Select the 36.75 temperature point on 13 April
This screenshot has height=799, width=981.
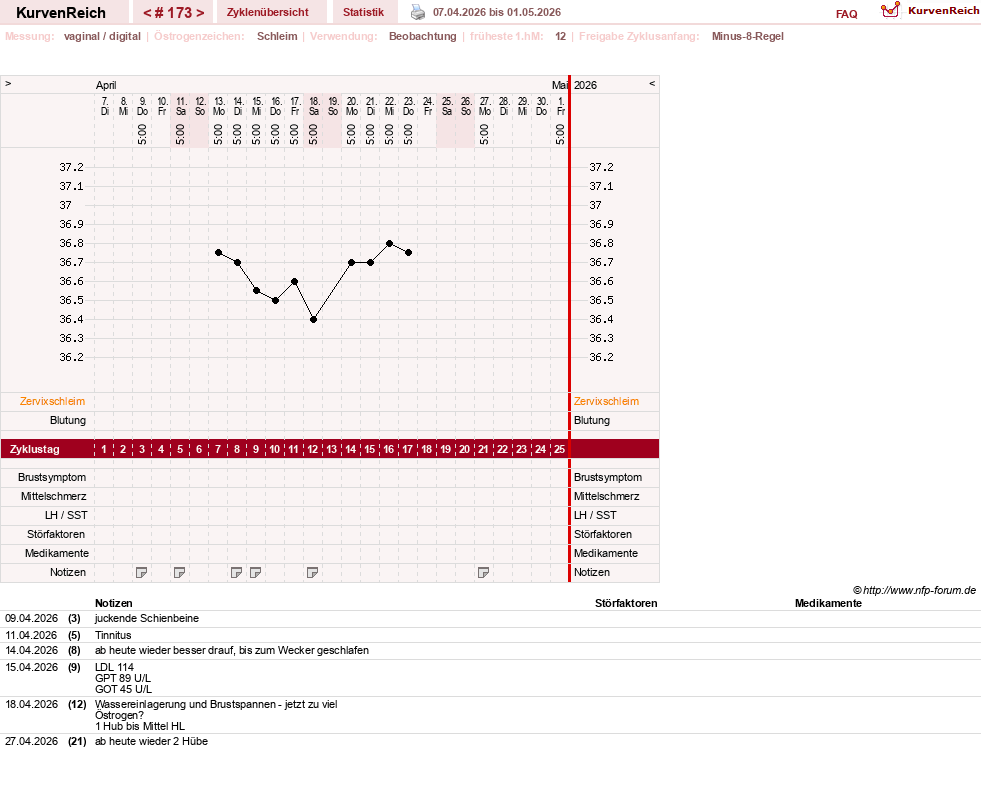[x=218, y=253]
